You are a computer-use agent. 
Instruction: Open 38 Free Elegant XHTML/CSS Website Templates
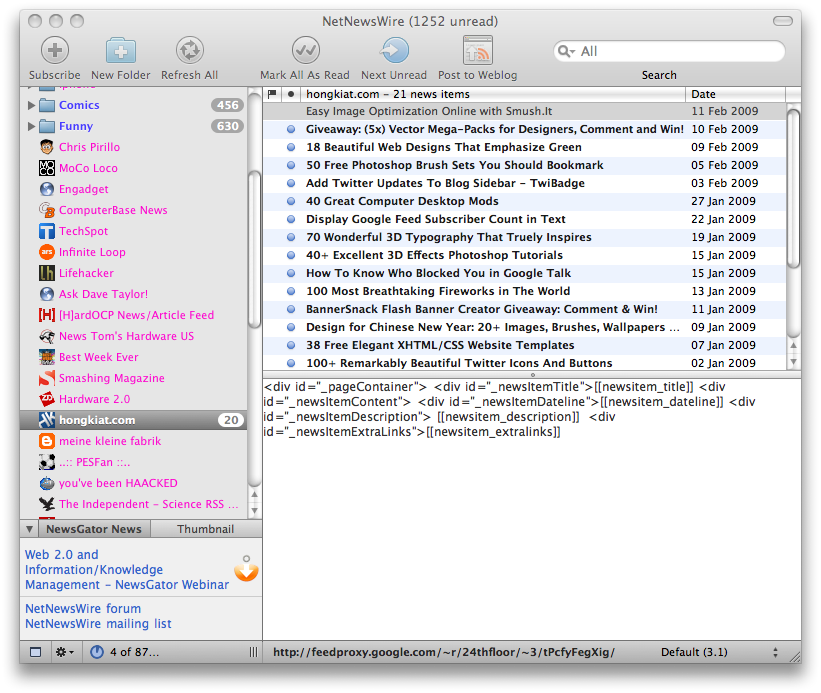point(525,345)
